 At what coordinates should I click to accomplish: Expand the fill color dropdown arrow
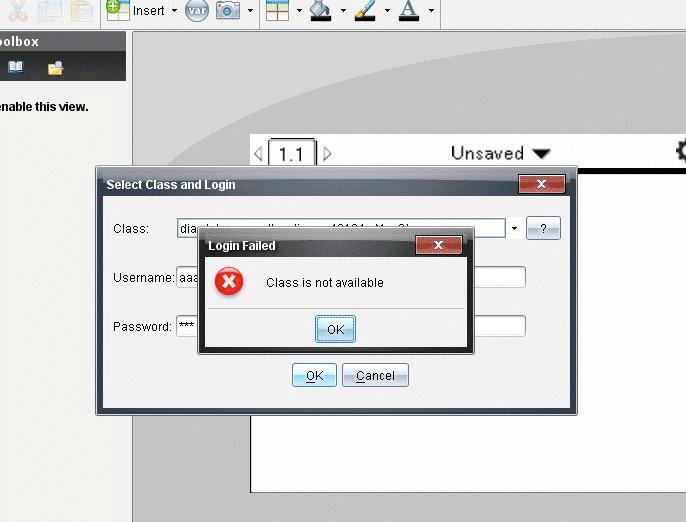343,10
